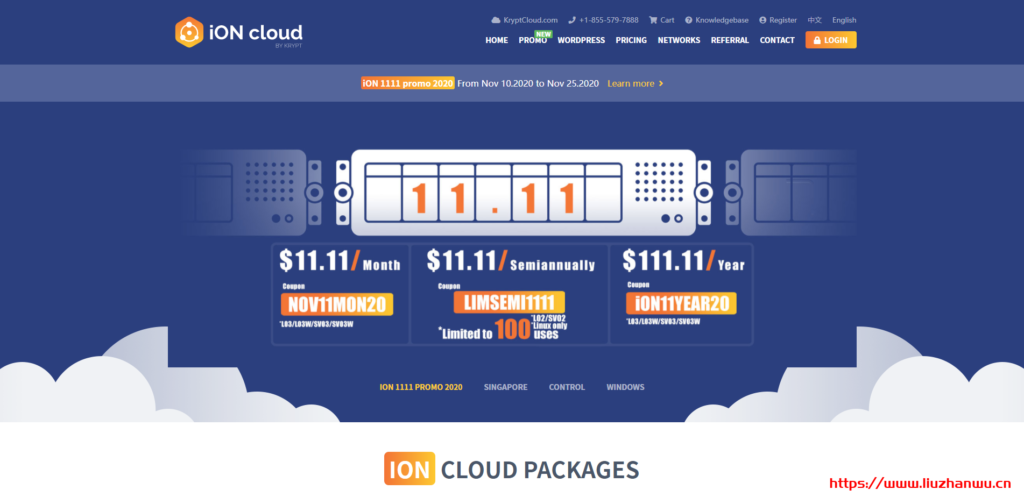Click the padlock icon on Login button
Screen dimensions: 1024x504
pos(818,41)
